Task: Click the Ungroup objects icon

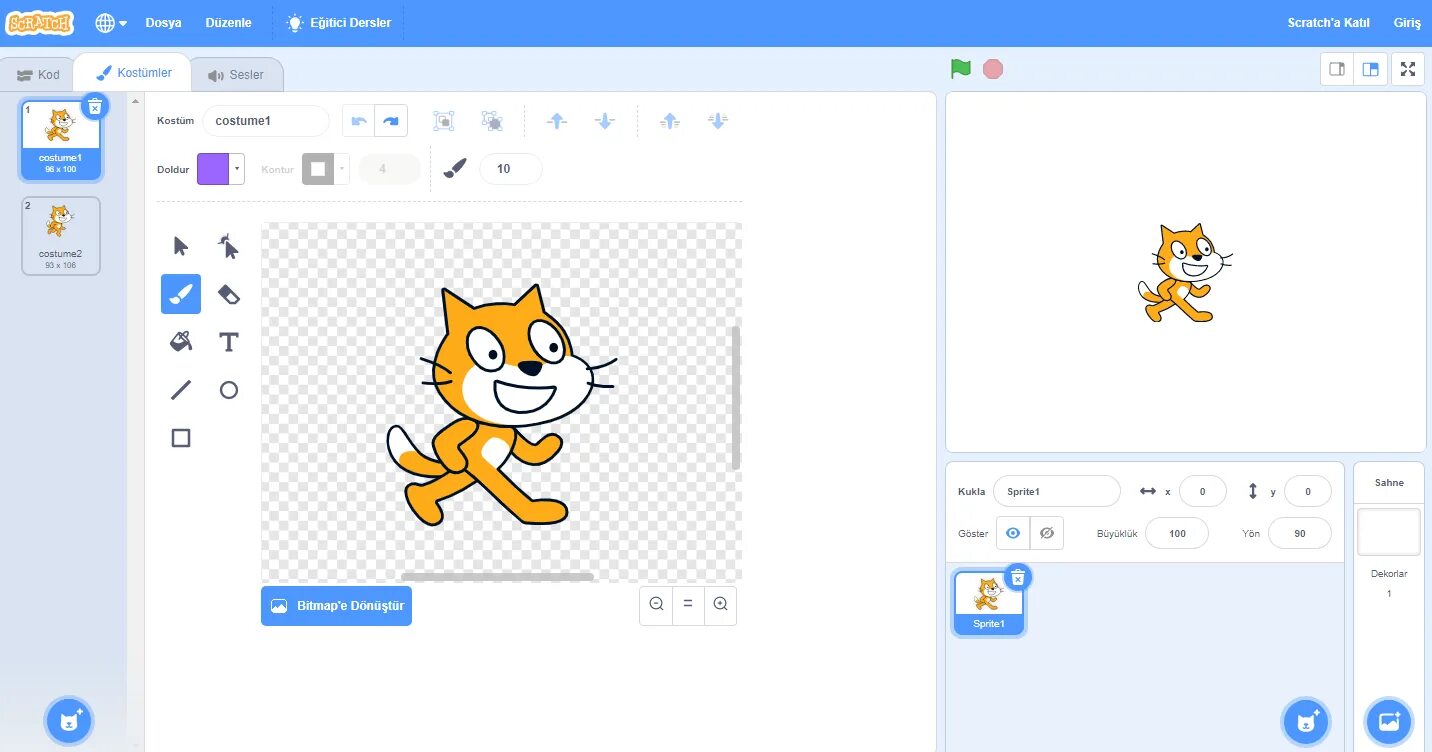Action: click(x=492, y=121)
